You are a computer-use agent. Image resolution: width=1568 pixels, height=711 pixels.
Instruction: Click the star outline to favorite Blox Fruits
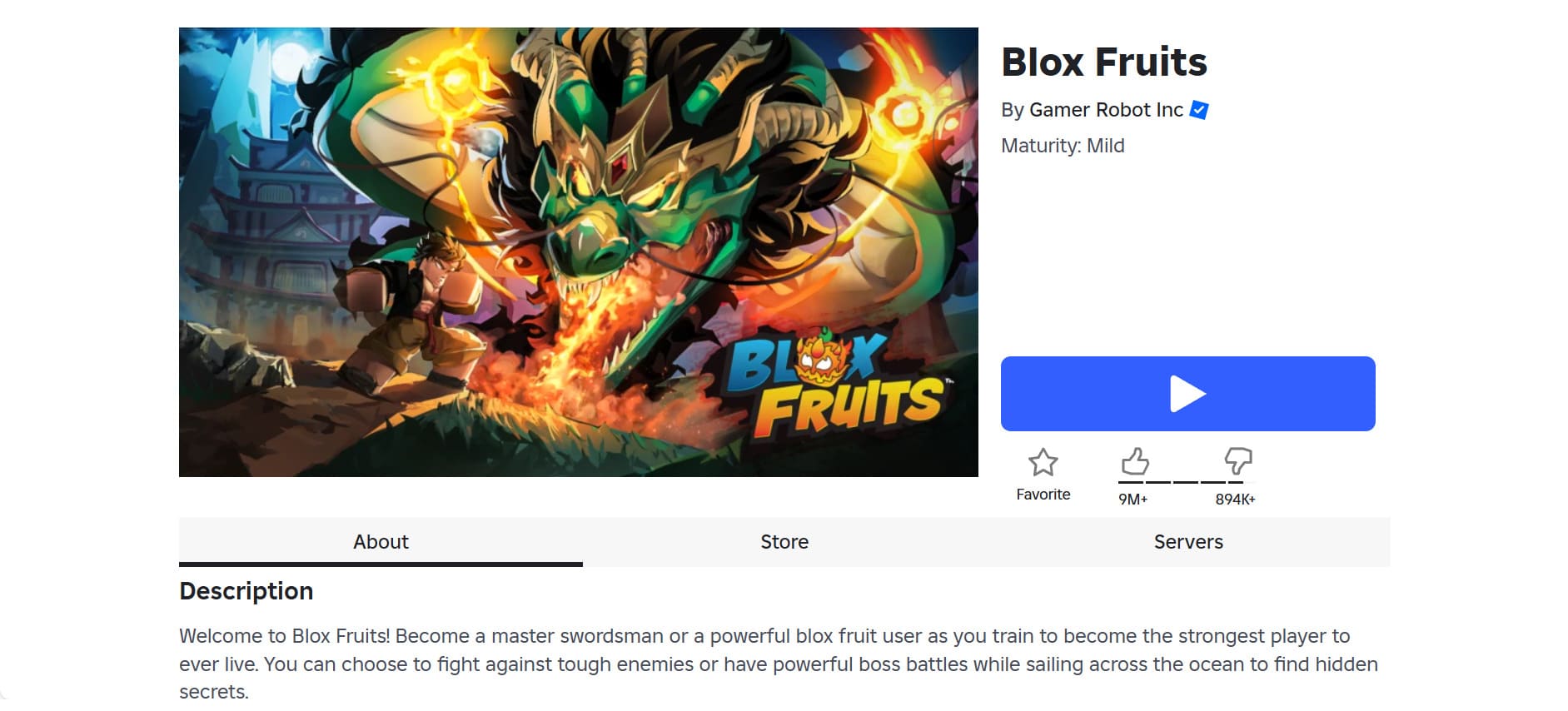tap(1043, 461)
